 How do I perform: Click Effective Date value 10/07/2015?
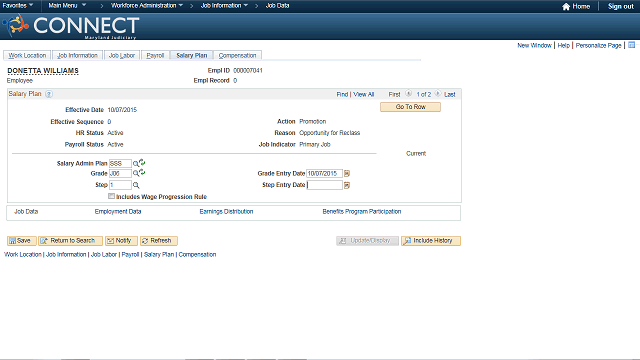pyautogui.click(x=122, y=110)
